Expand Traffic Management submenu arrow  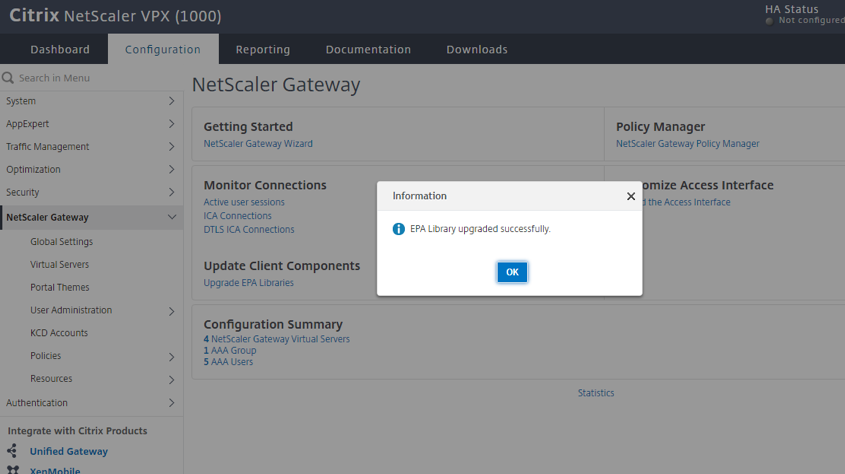171,147
